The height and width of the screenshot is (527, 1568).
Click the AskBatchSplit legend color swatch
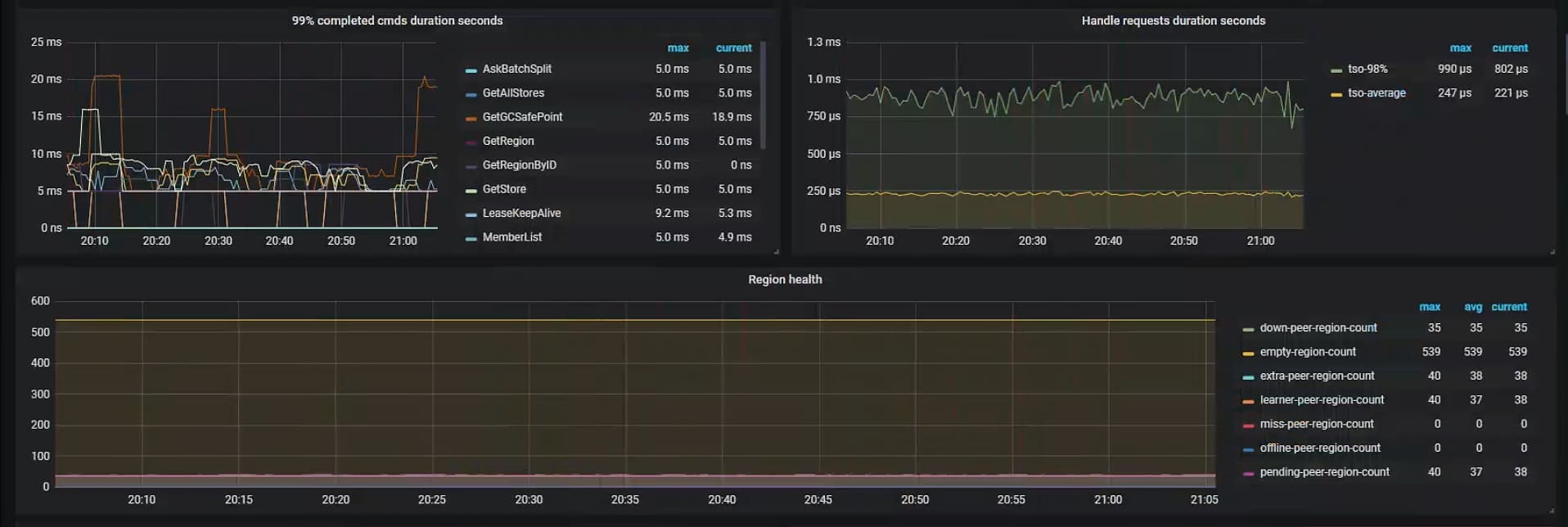point(471,70)
